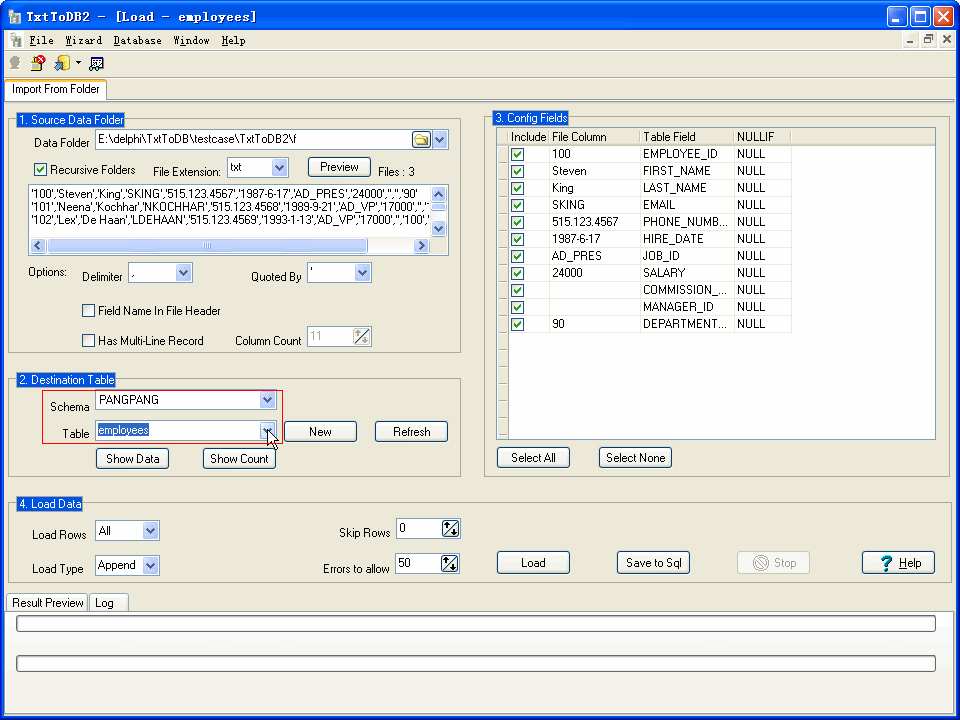Click in the Data Folder path field

coord(253,140)
